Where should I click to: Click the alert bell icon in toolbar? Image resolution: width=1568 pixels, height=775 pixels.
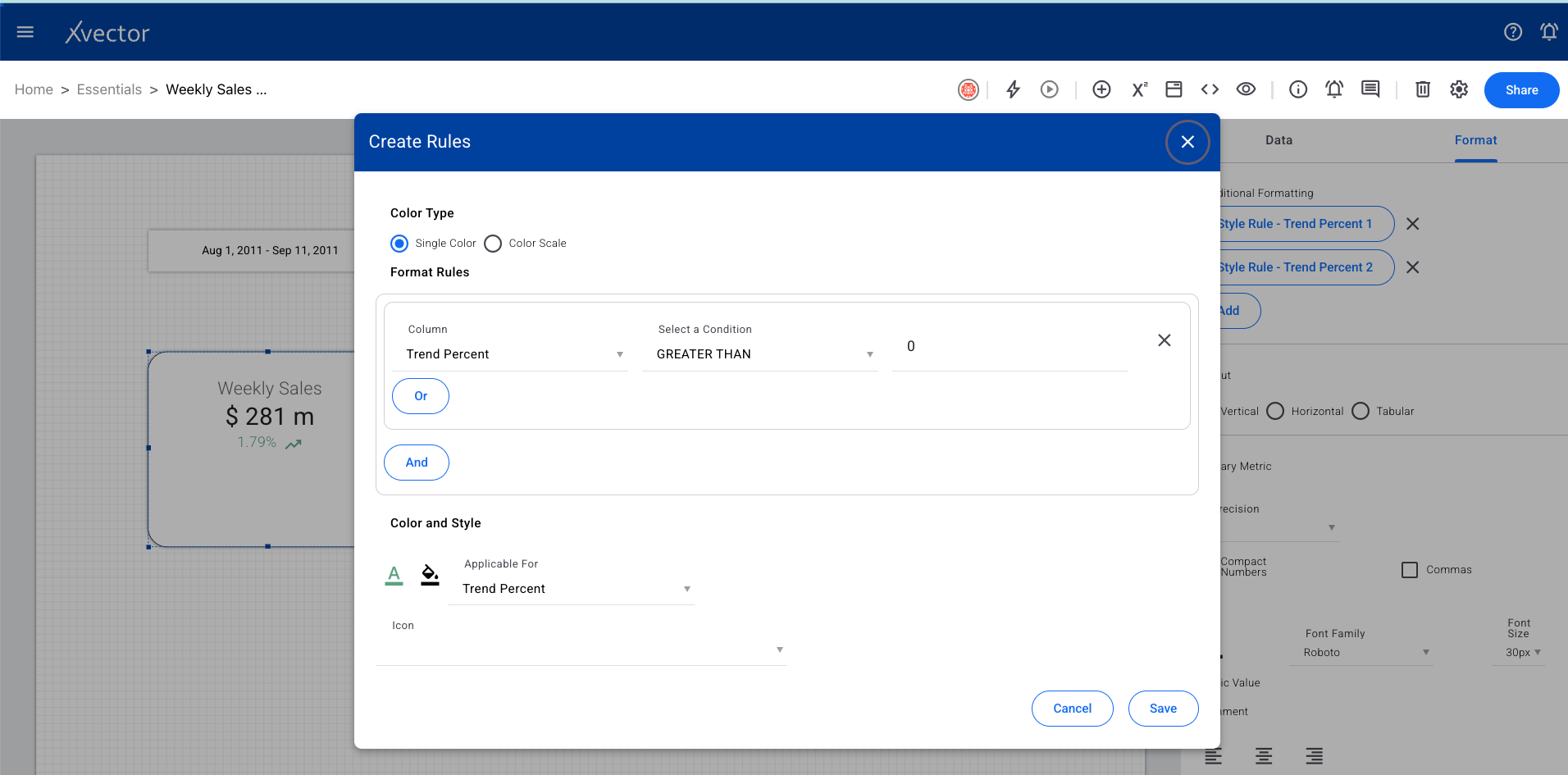point(1334,89)
